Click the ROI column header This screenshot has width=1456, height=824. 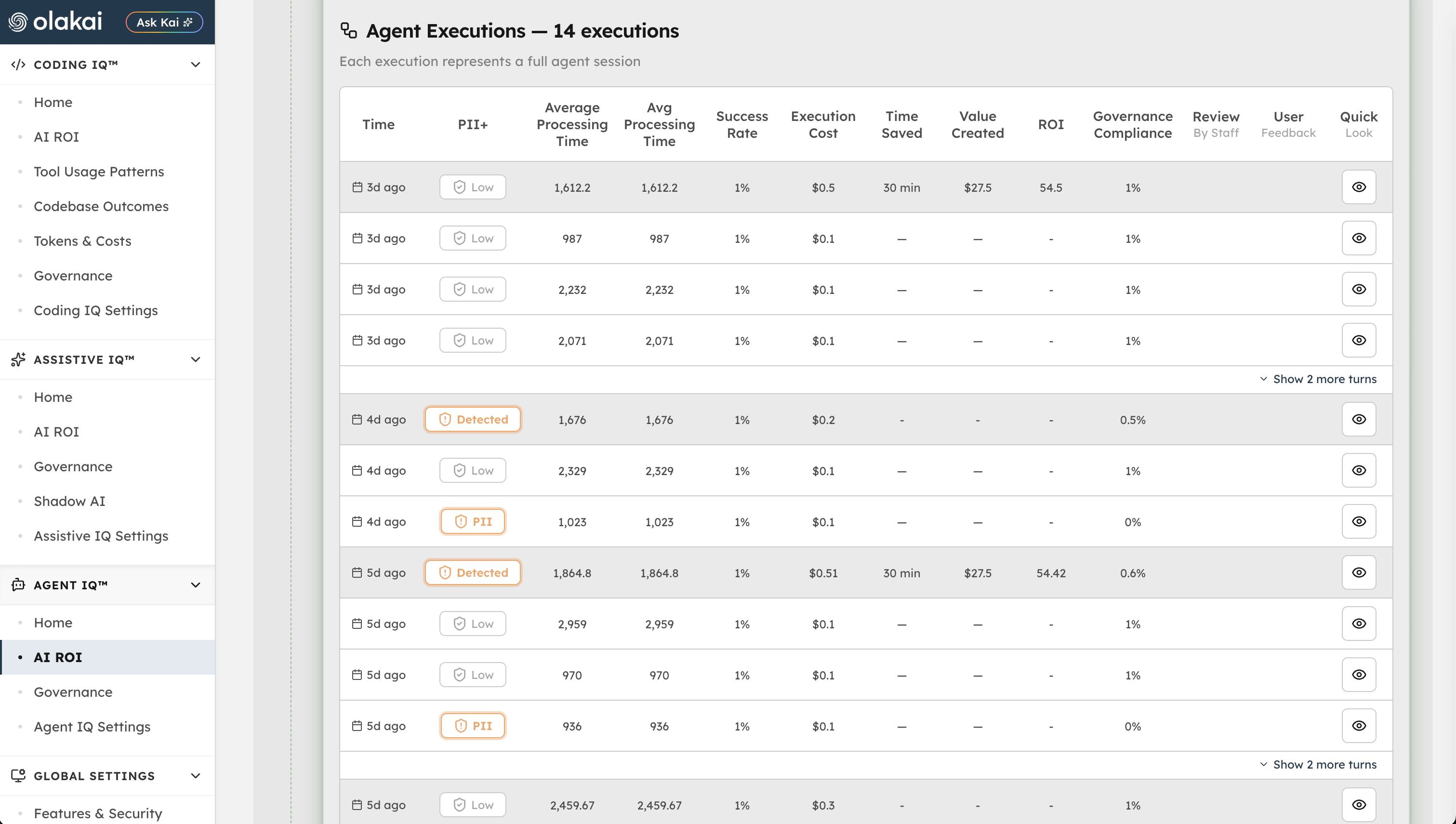[x=1051, y=124]
